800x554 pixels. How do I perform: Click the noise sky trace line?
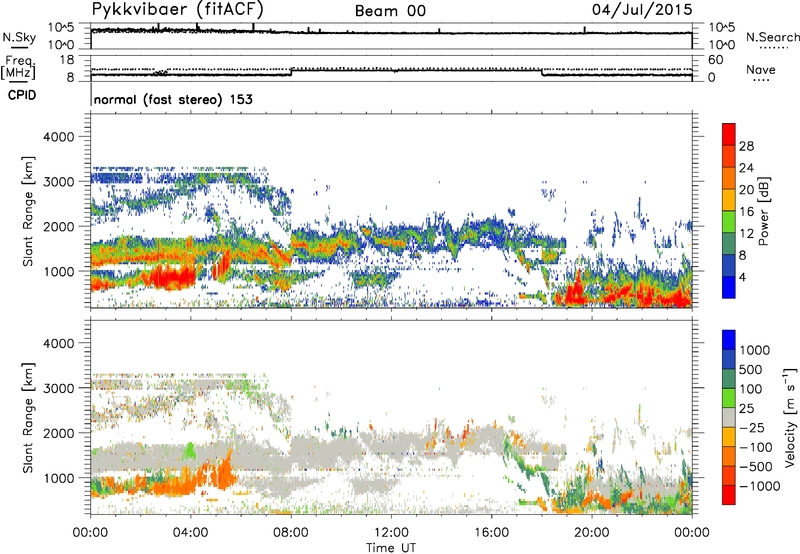(391, 33)
